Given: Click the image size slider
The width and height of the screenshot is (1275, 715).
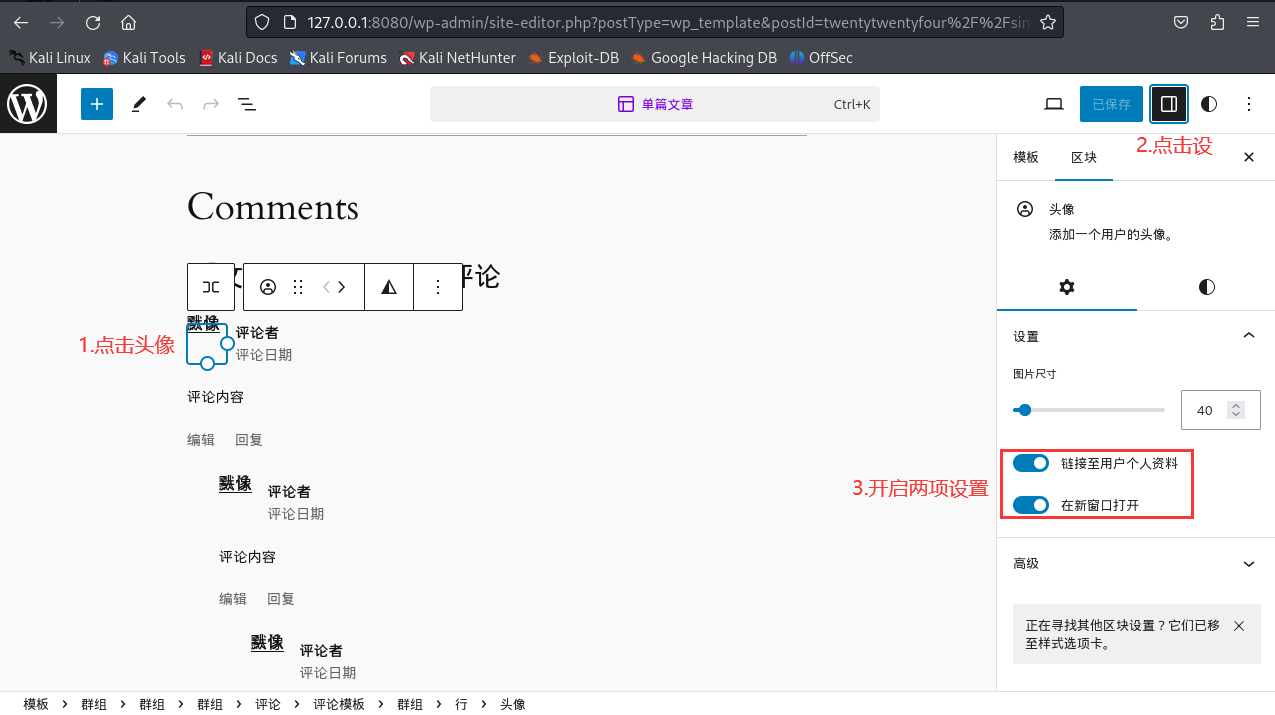Looking at the screenshot, I should click(1089, 410).
